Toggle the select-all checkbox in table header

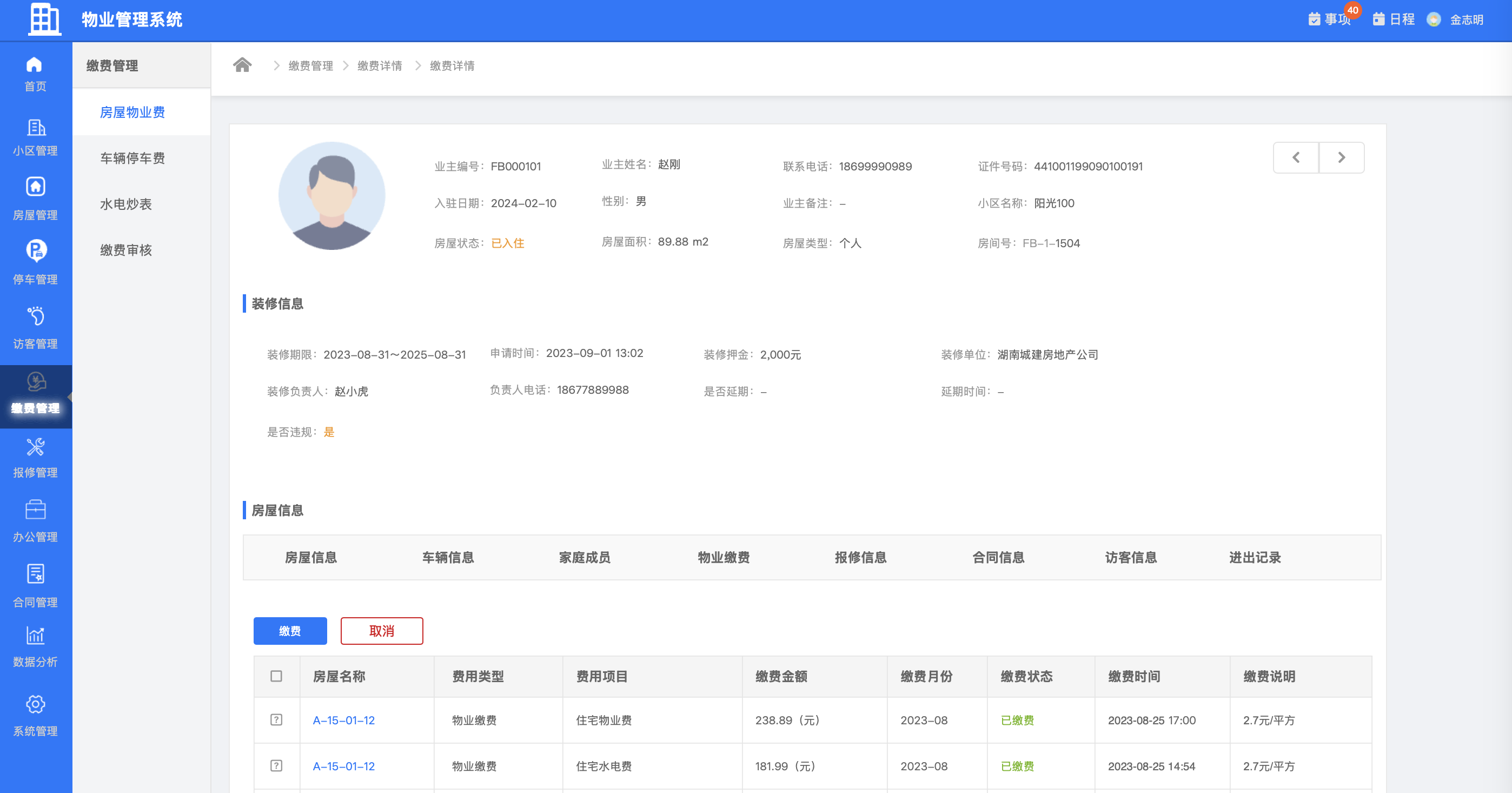[x=276, y=676]
